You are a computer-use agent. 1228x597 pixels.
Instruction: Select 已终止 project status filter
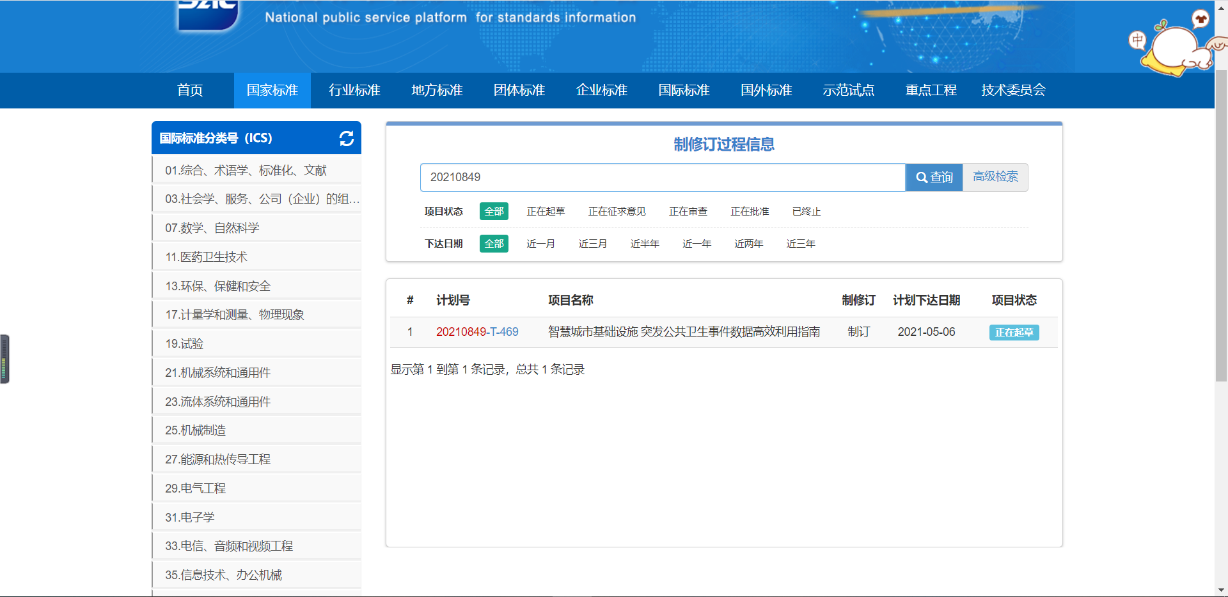point(806,212)
